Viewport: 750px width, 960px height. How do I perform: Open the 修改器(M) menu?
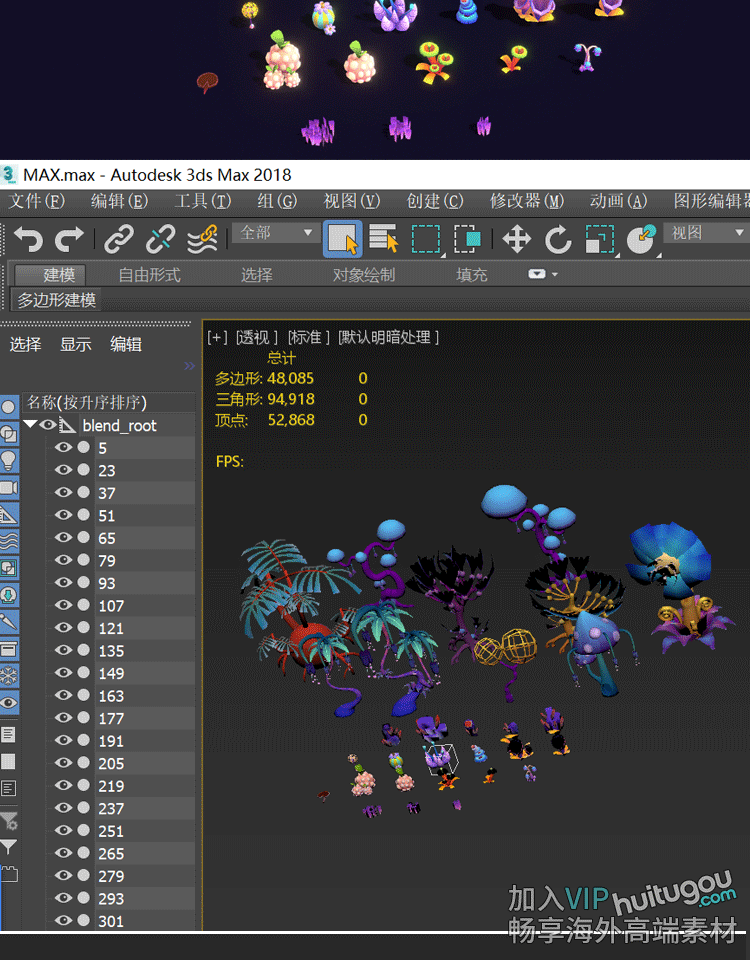tap(526, 201)
